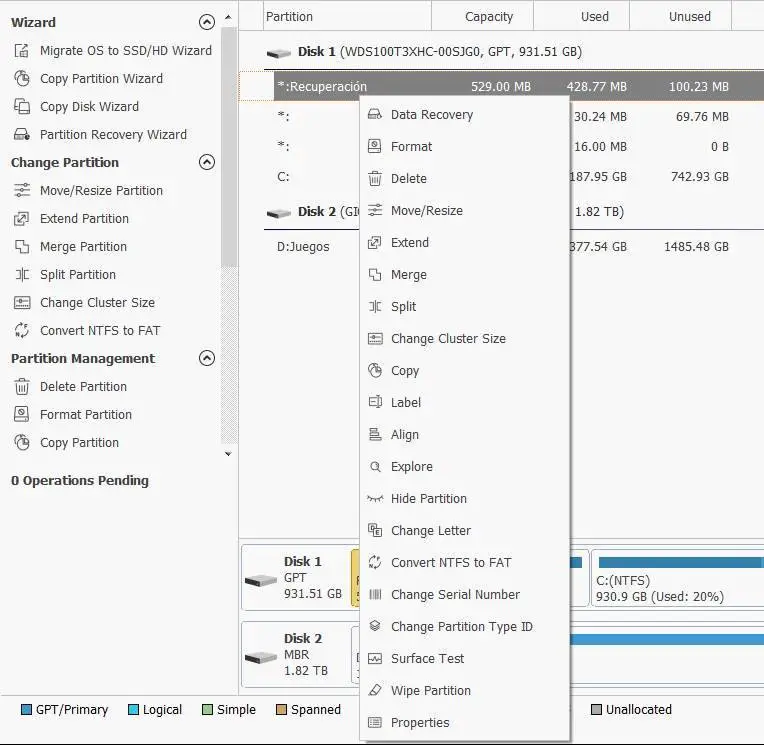
Task: Click the Logical legend color swatch
Action: point(133,709)
